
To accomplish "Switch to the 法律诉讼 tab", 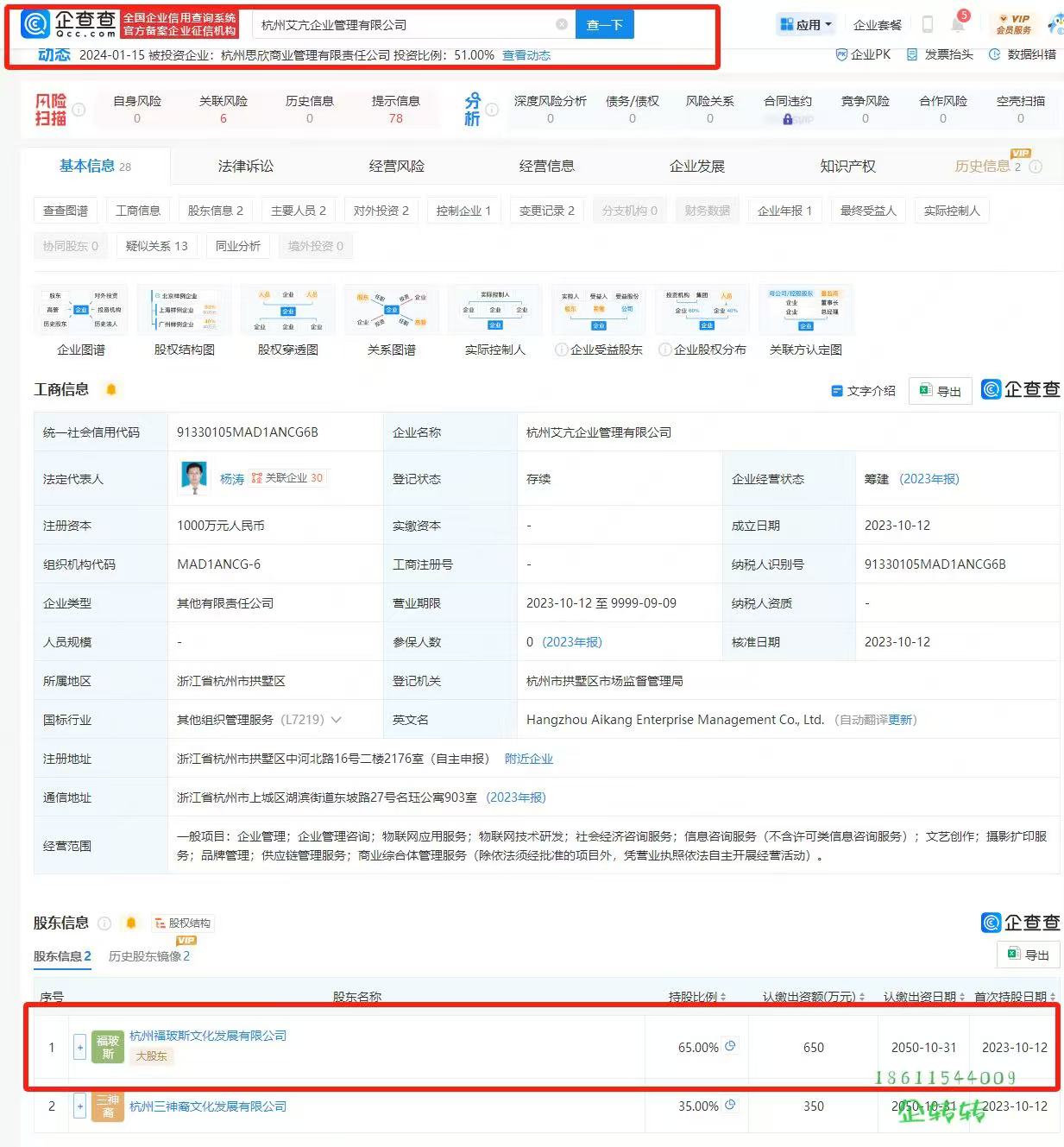I will 246,166.
